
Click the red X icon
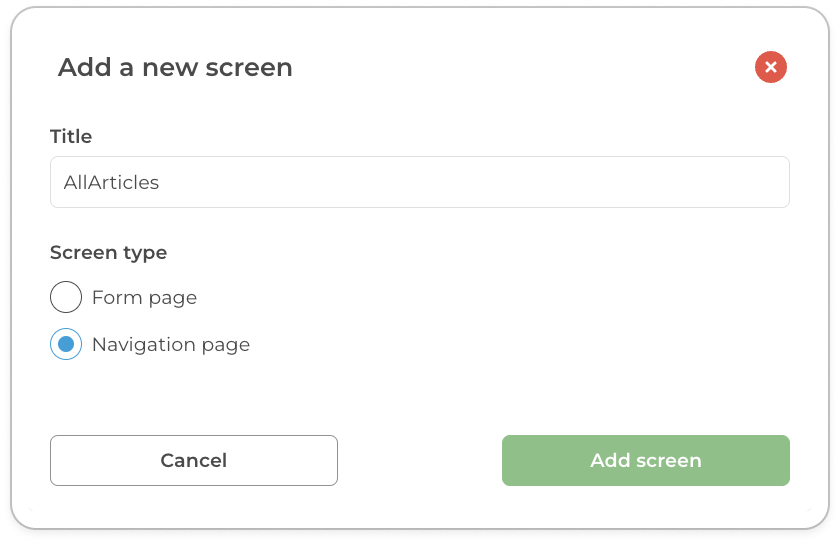(770, 67)
